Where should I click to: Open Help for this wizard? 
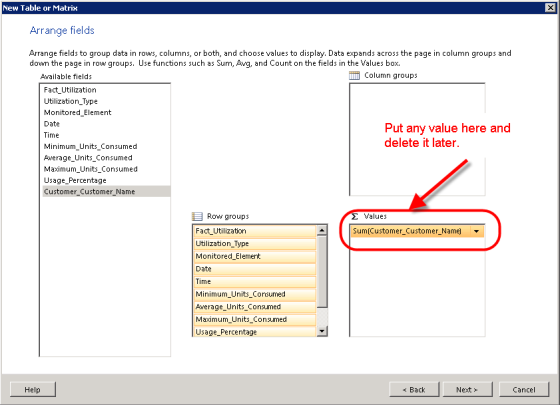click(33, 390)
